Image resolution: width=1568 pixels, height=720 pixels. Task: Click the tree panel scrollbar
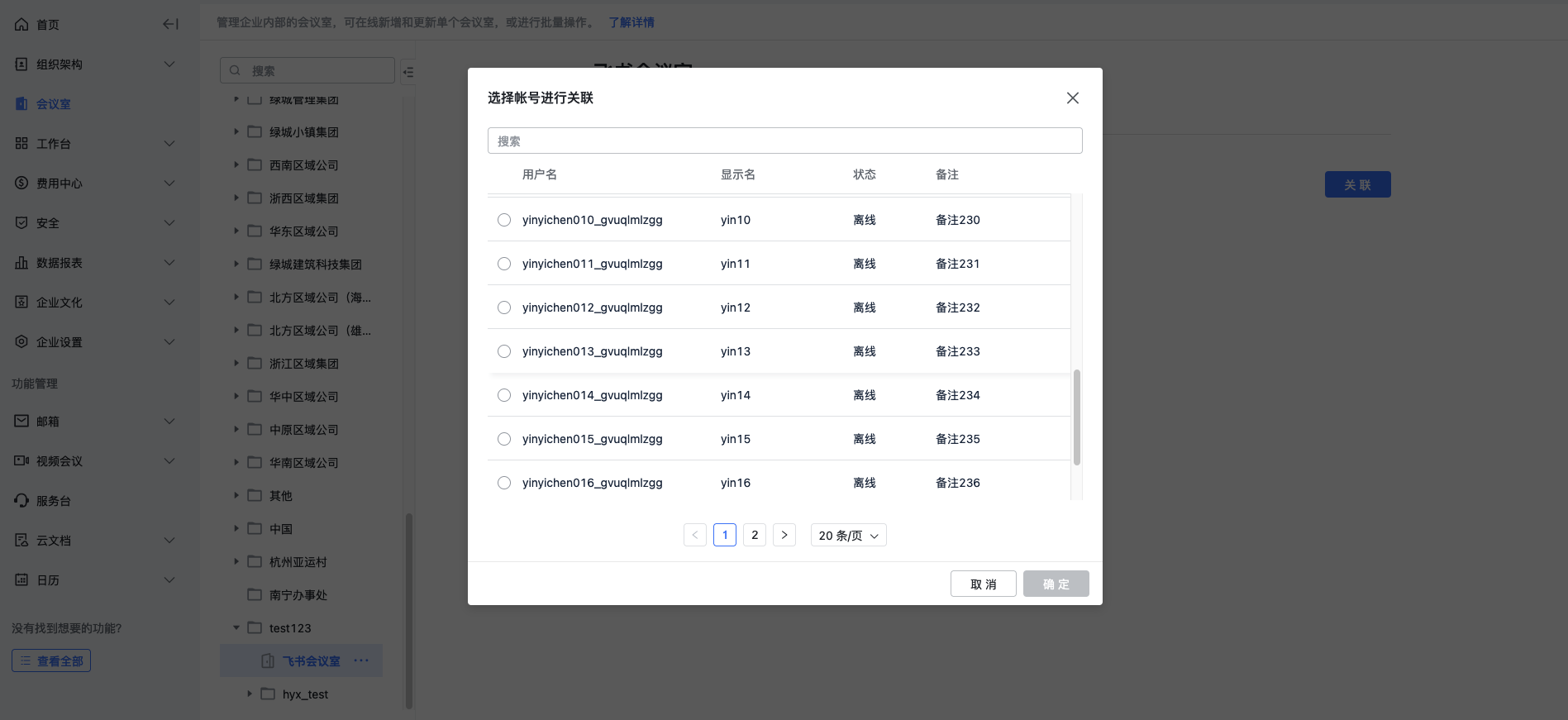[x=408, y=610]
